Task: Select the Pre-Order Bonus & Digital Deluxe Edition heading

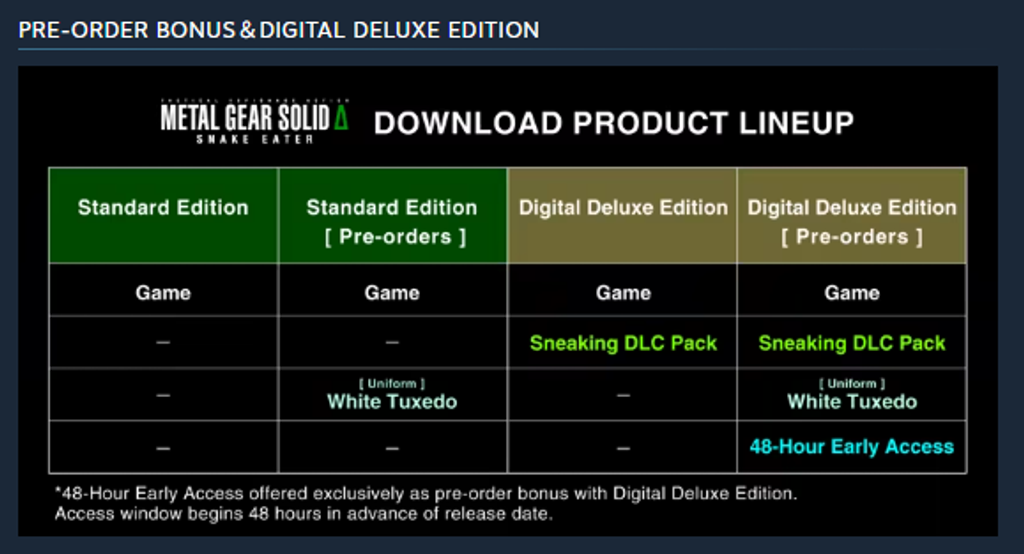Action: pyautogui.click(x=279, y=29)
